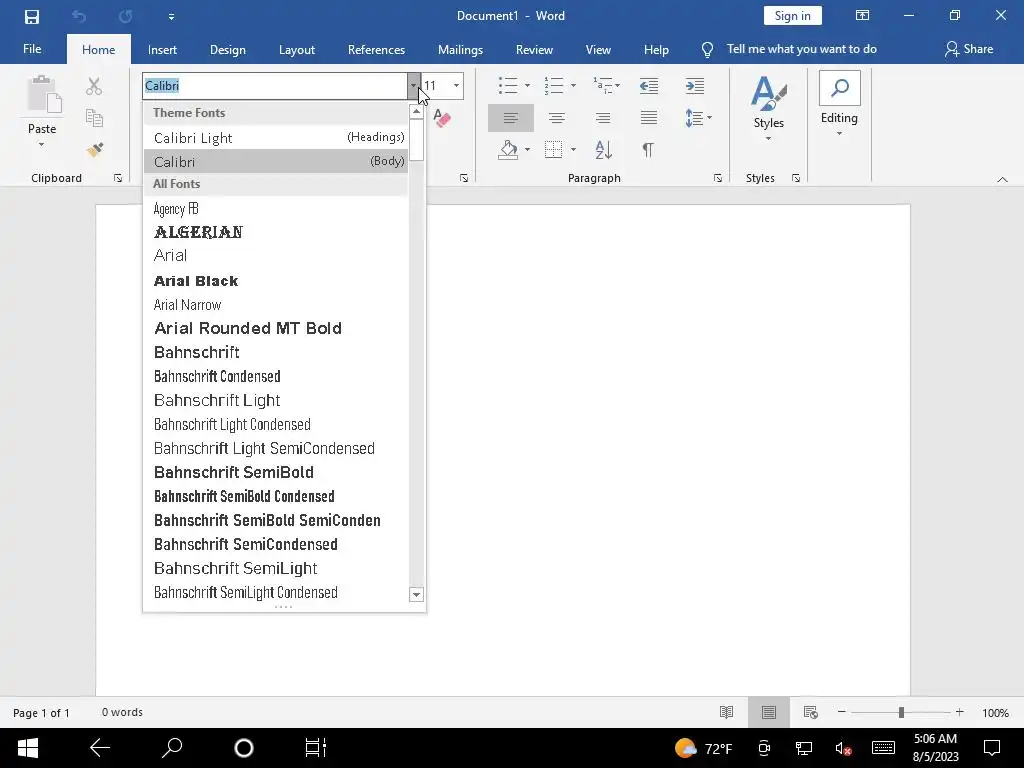Choose Arial Black from font list

(x=276, y=281)
